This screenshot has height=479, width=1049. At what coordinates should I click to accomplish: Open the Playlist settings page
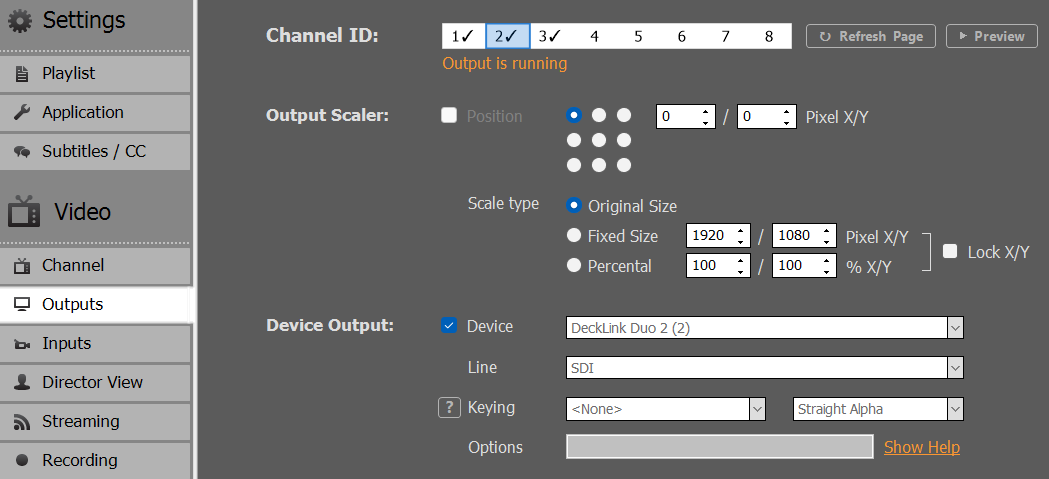click(x=95, y=74)
